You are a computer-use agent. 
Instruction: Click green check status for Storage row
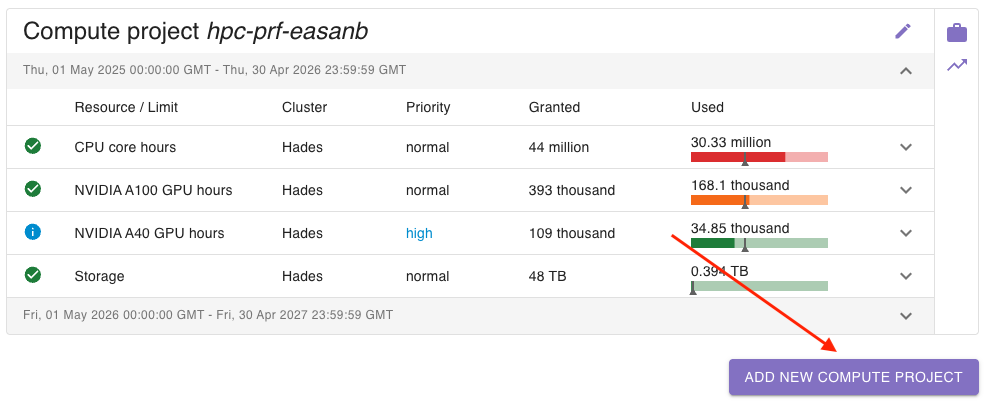coord(33,275)
